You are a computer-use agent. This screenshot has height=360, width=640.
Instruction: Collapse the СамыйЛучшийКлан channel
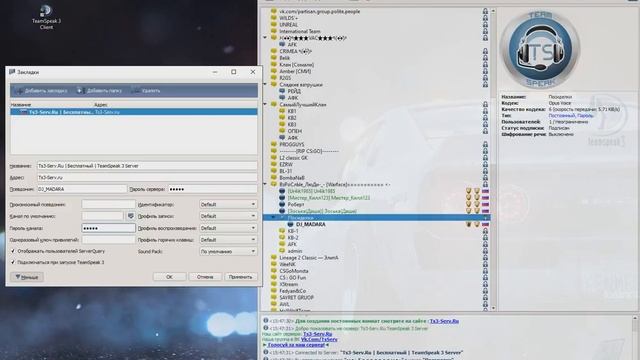(x=265, y=104)
